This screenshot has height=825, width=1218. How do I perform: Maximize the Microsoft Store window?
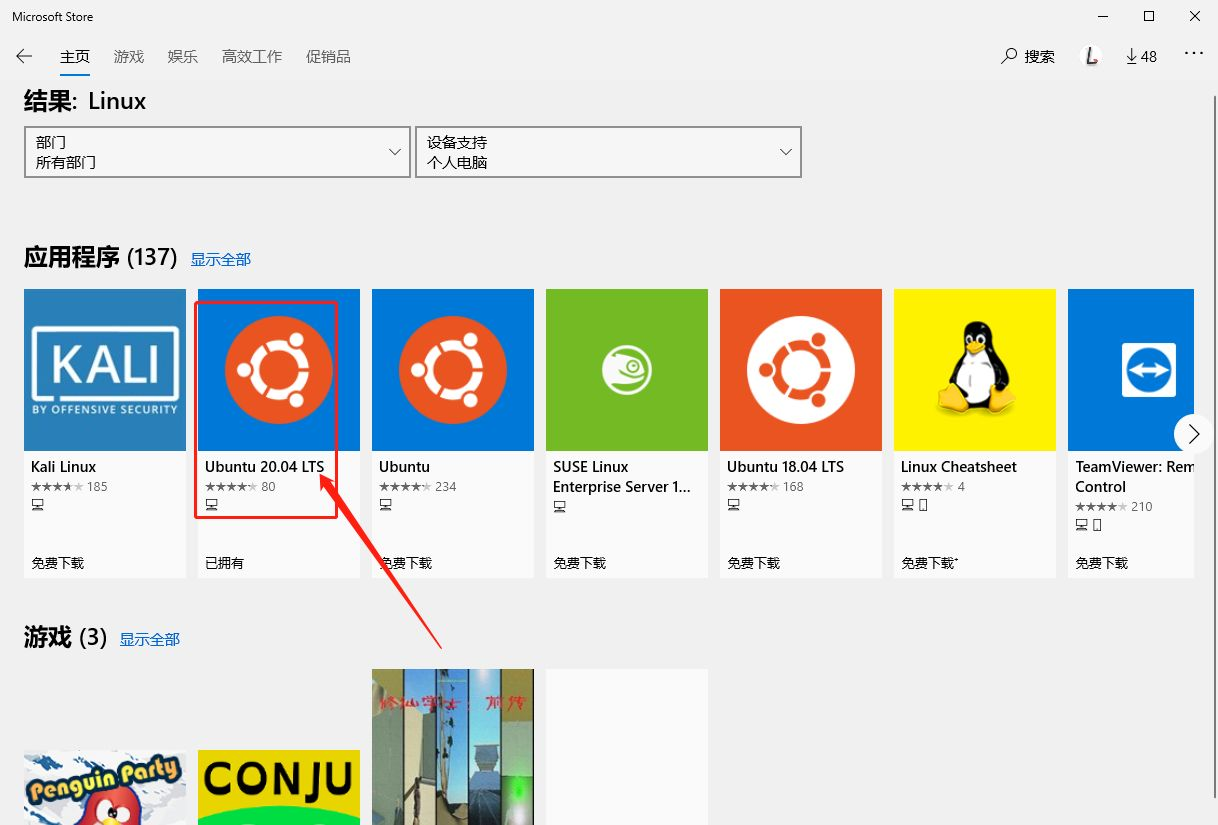point(1149,16)
